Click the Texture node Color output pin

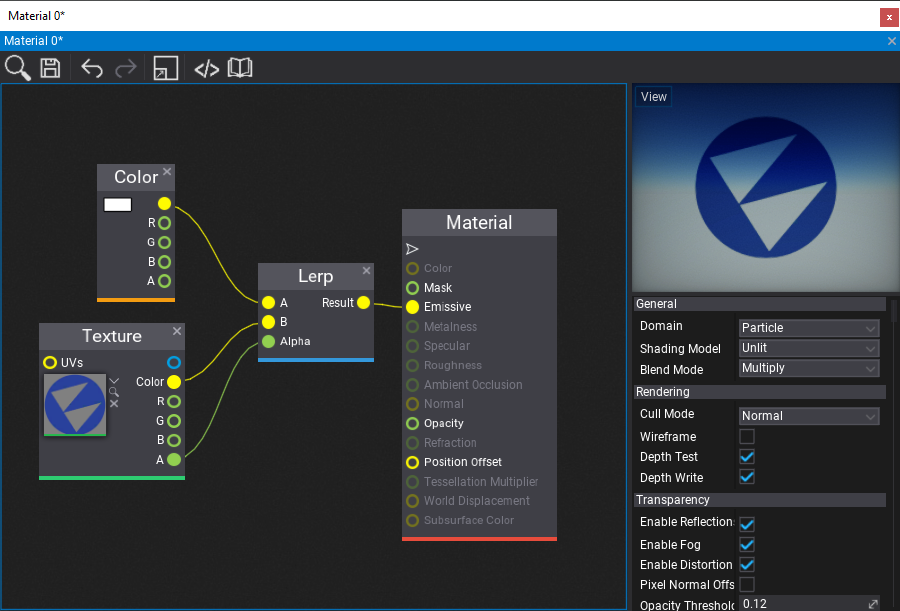[x=174, y=382]
